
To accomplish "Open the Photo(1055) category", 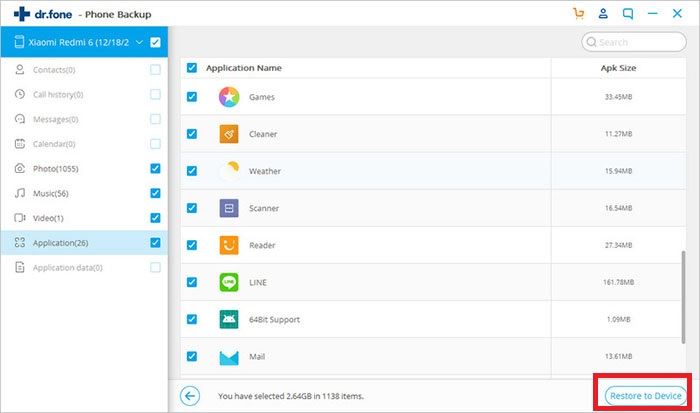I will (84, 168).
